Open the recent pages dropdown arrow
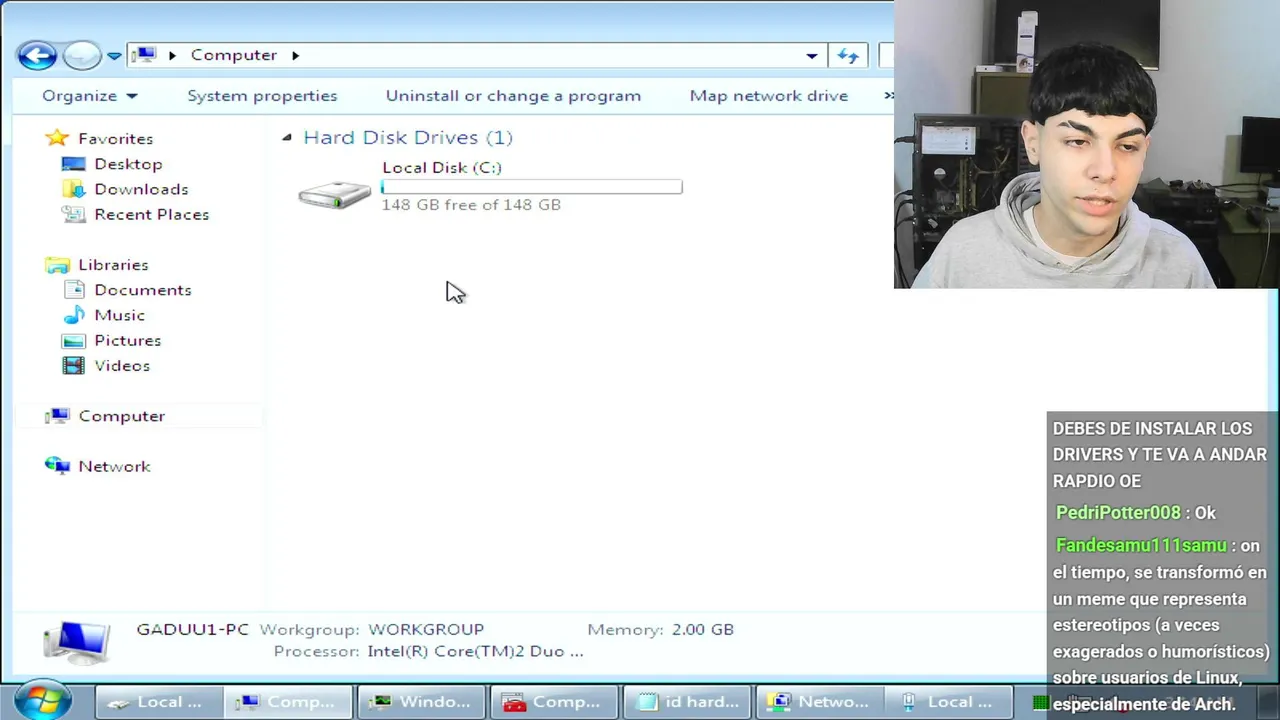Screen dimensions: 1280x720 click(x=114, y=56)
